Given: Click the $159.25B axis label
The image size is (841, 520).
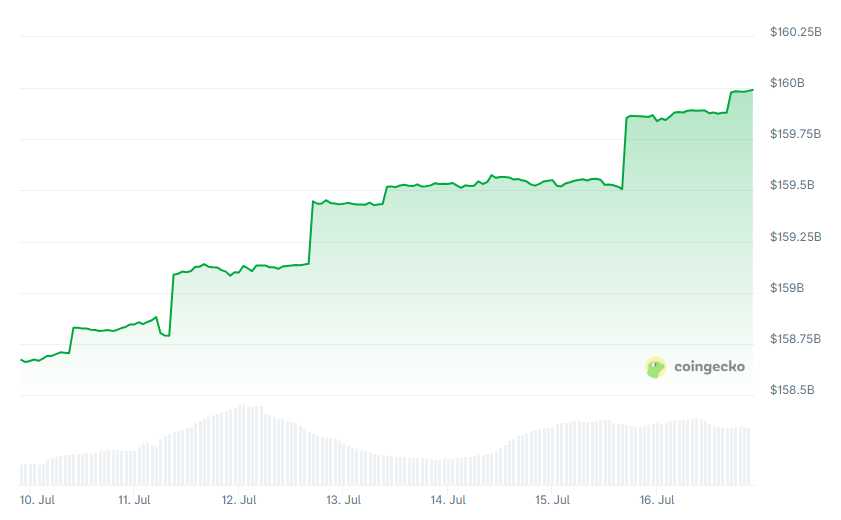Looking at the screenshot, I should (795, 237).
